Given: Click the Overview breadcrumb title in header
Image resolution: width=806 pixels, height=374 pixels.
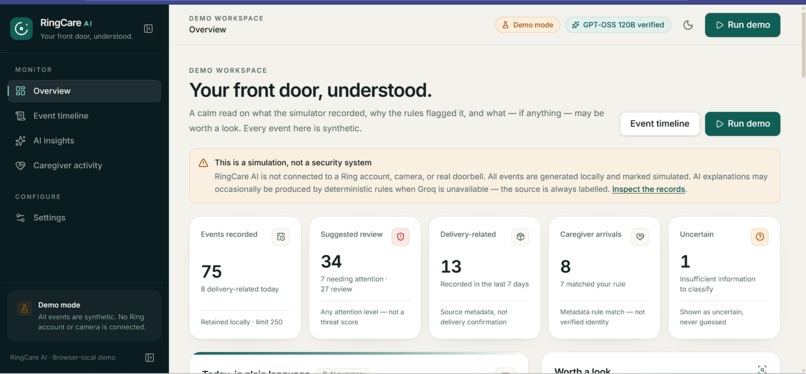Looking at the screenshot, I should click(207, 30).
